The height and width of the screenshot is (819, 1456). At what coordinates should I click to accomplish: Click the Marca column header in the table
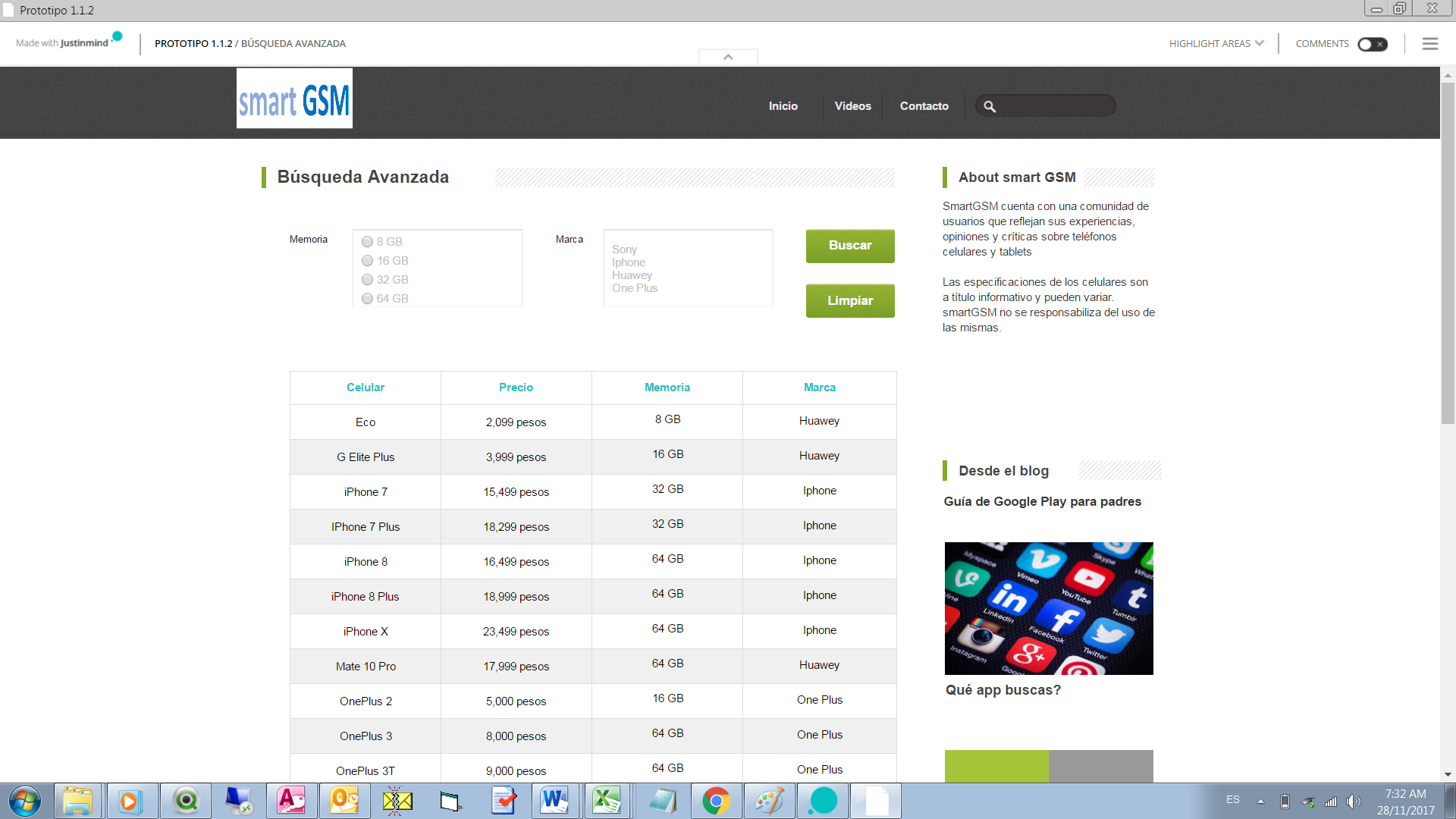click(x=820, y=388)
